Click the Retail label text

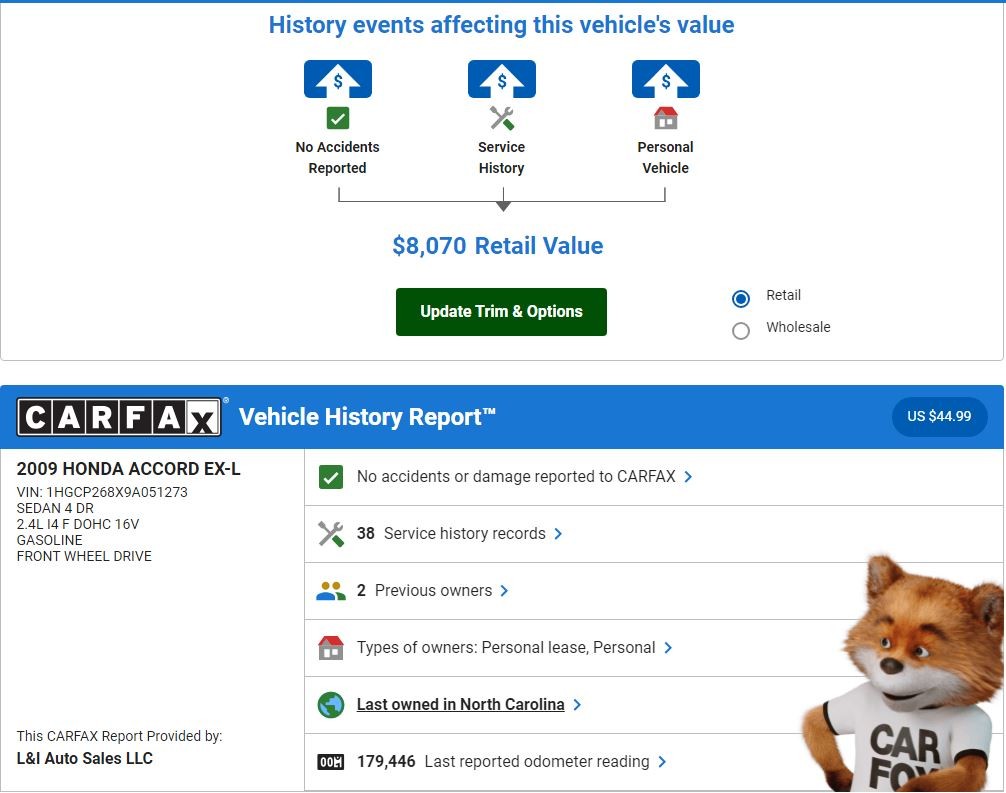pyautogui.click(x=783, y=295)
